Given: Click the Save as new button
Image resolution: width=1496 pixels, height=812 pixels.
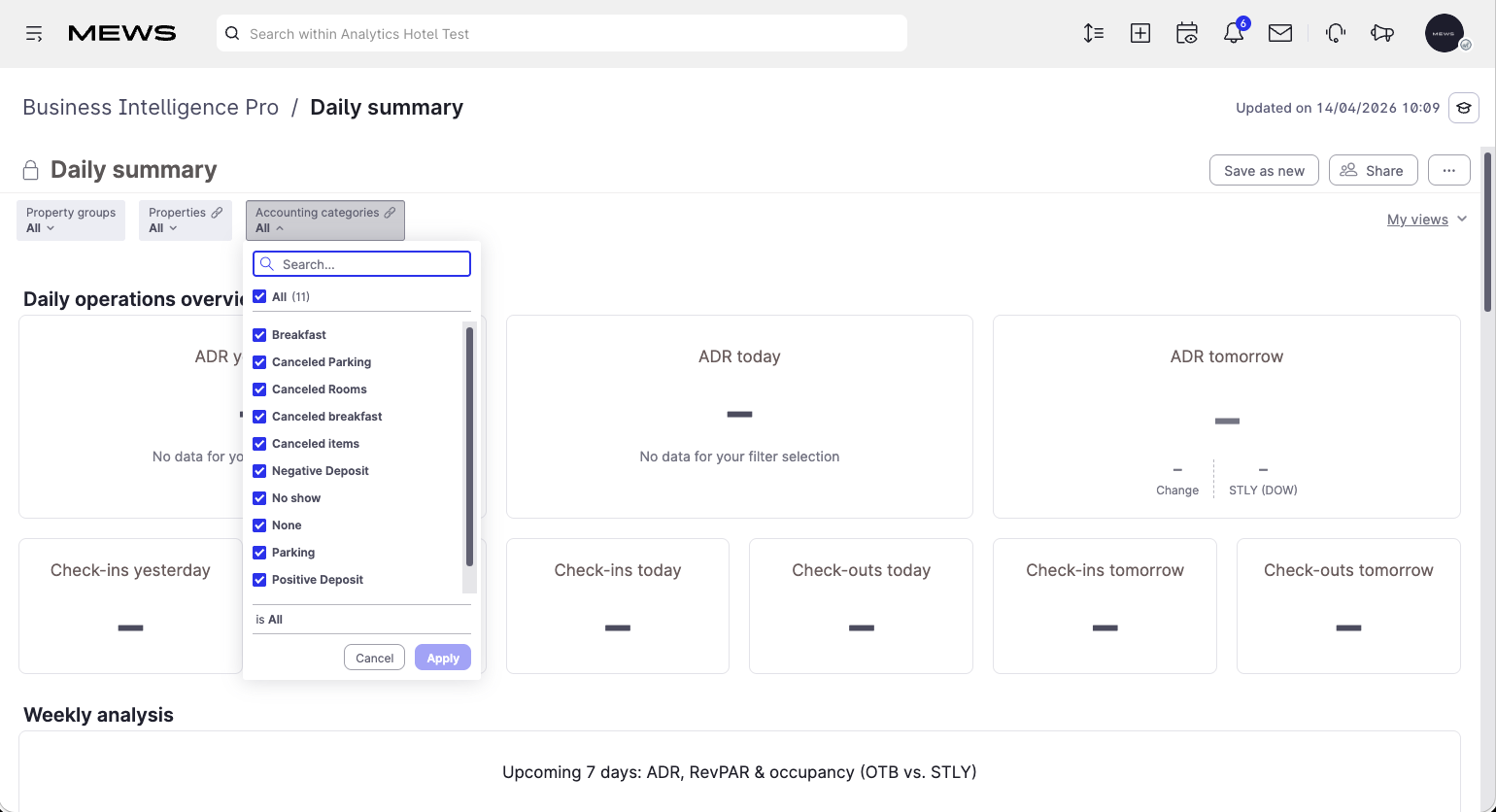Looking at the screenshot, I should [x=1264, y=170].
